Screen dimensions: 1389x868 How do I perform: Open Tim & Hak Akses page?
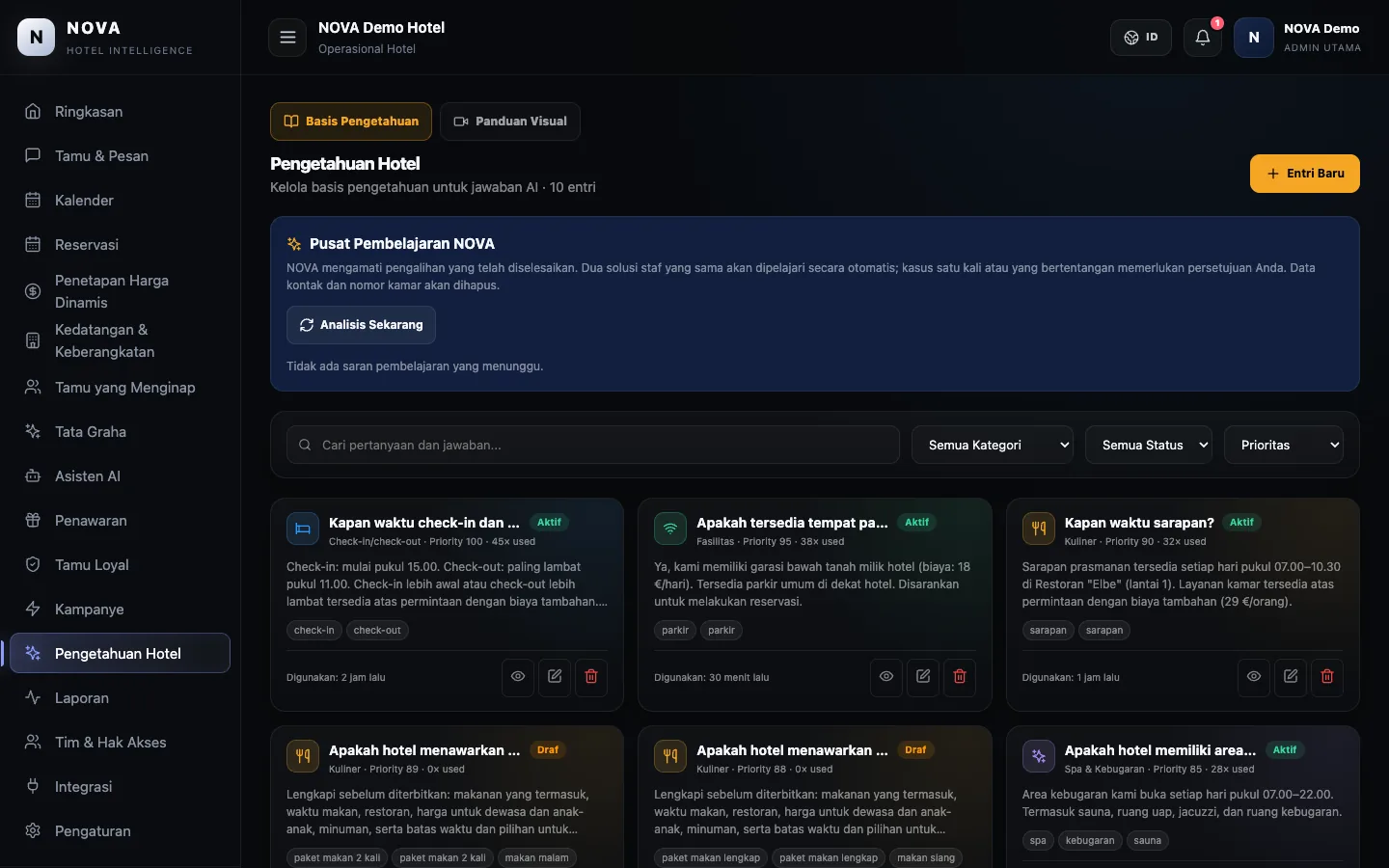[x=120, y=743]
